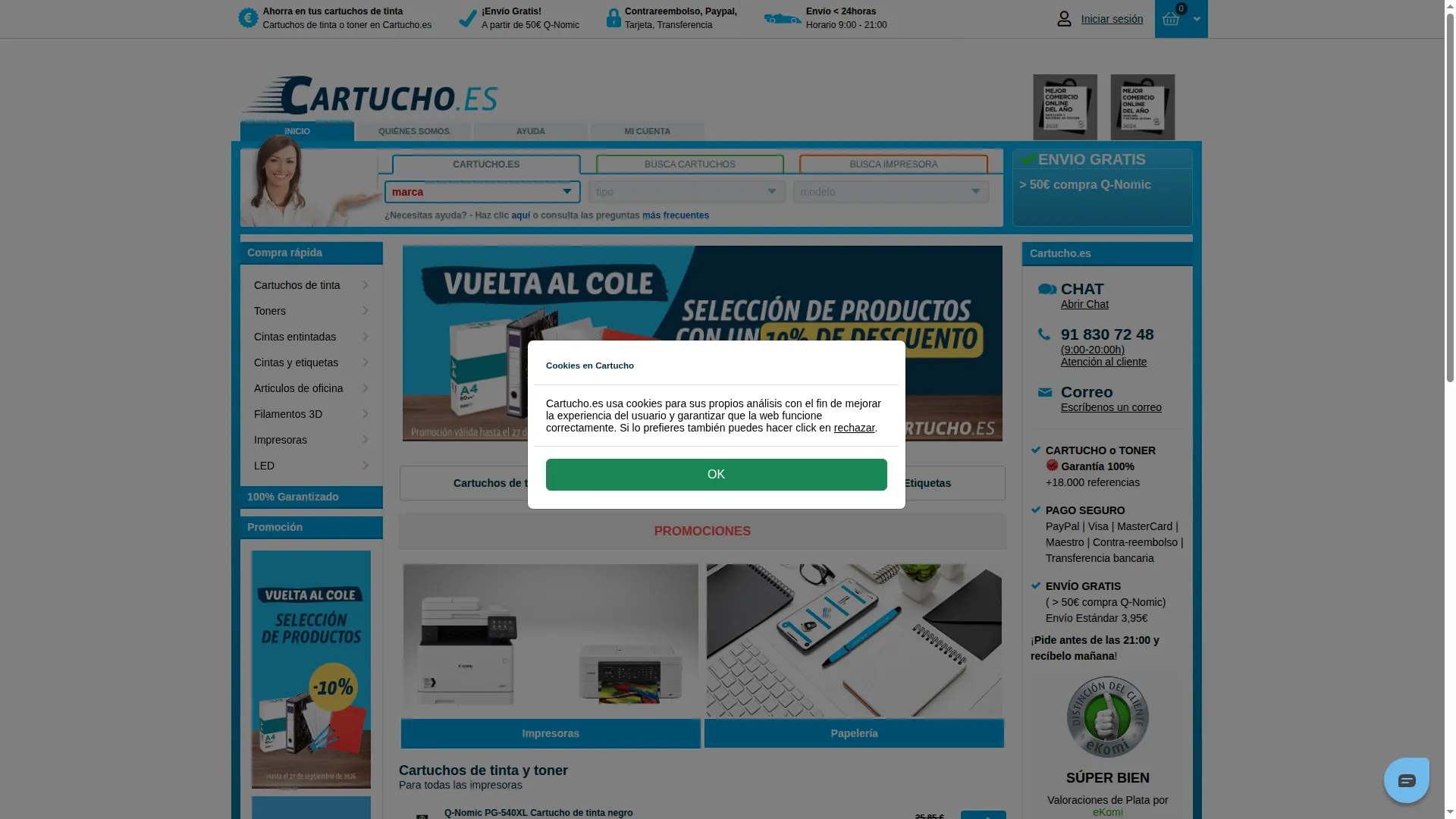Click the Vuelta al Cole sidebar promo banner

[x=311, y=670]
